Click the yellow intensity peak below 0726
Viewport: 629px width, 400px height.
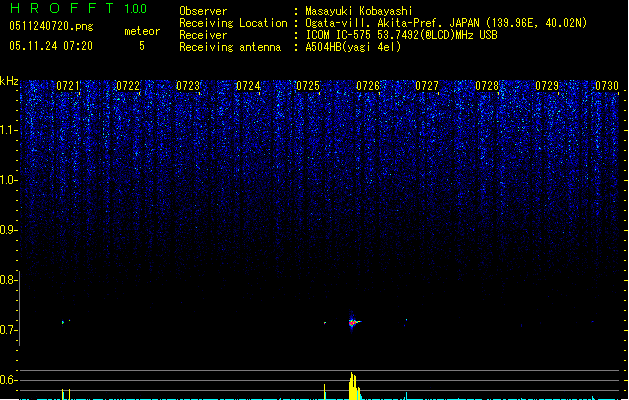coord(353,386)
